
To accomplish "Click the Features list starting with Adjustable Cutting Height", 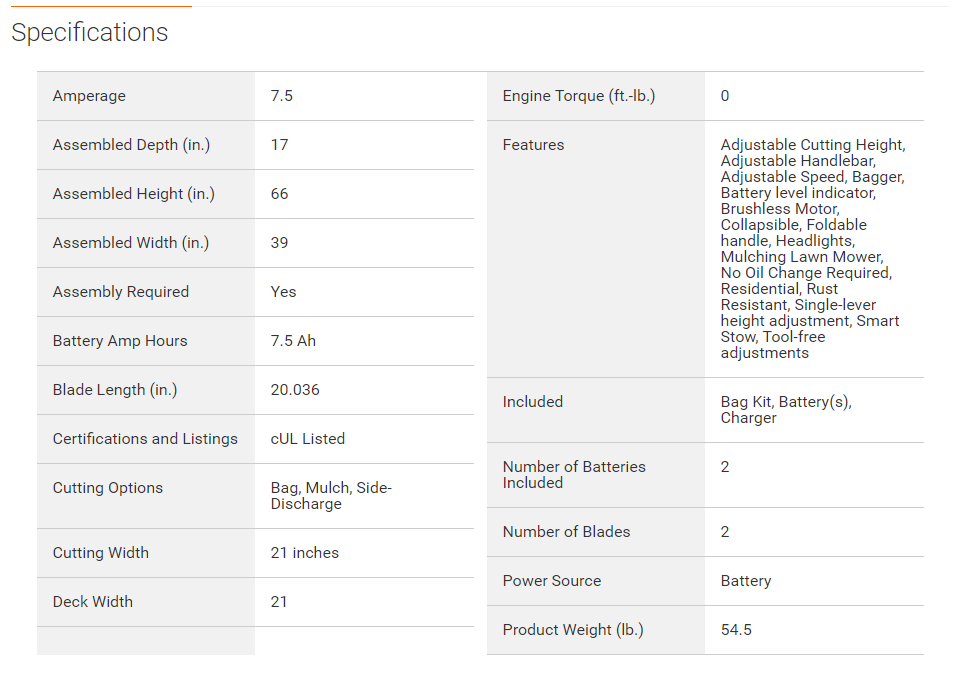I will pos(811,249).
